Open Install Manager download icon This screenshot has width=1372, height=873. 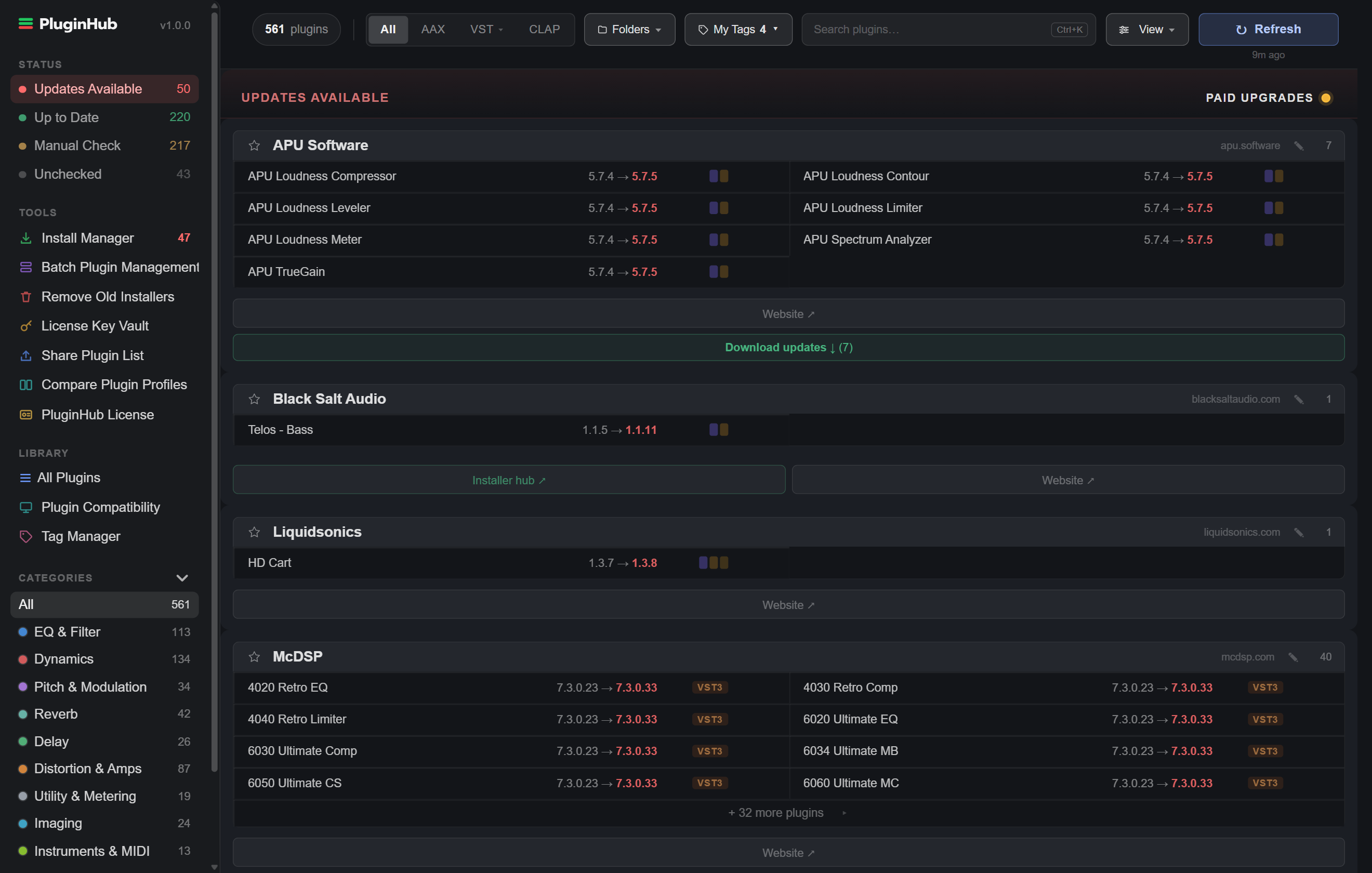point(25,238)
